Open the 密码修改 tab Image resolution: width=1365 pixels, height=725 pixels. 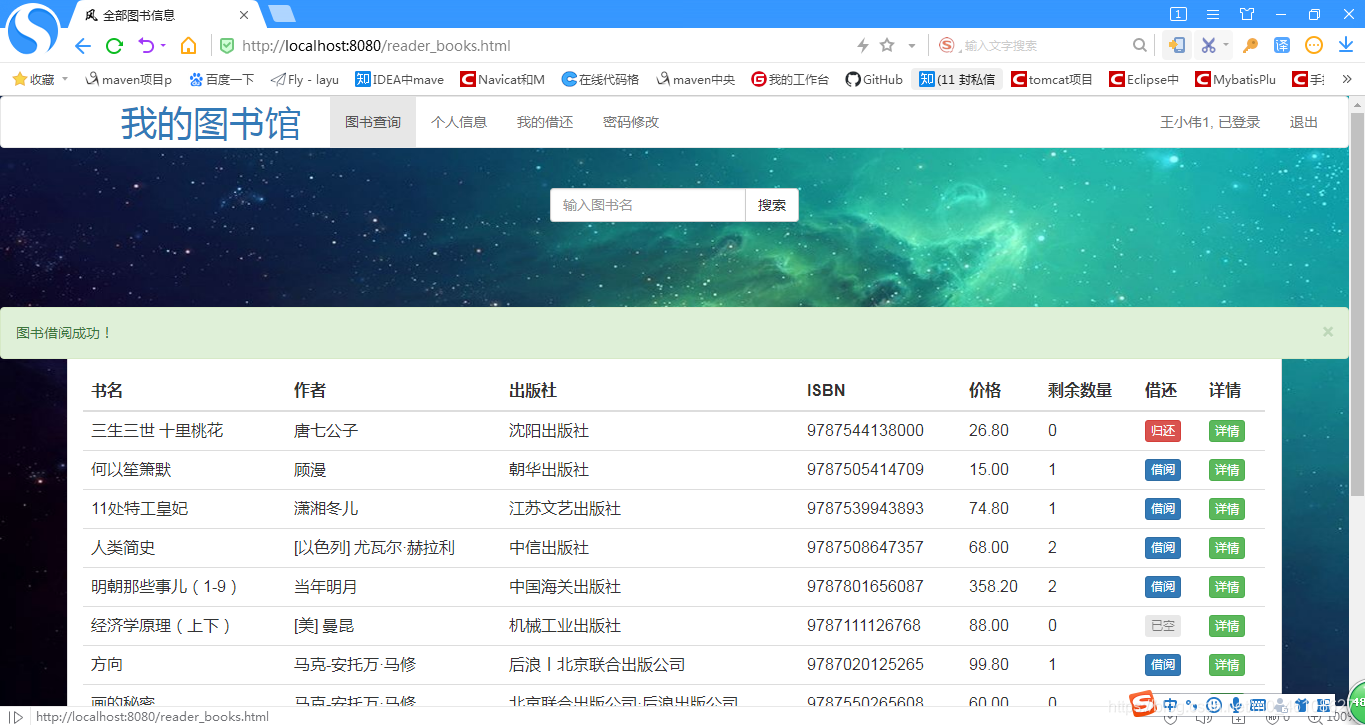point(631,122)
